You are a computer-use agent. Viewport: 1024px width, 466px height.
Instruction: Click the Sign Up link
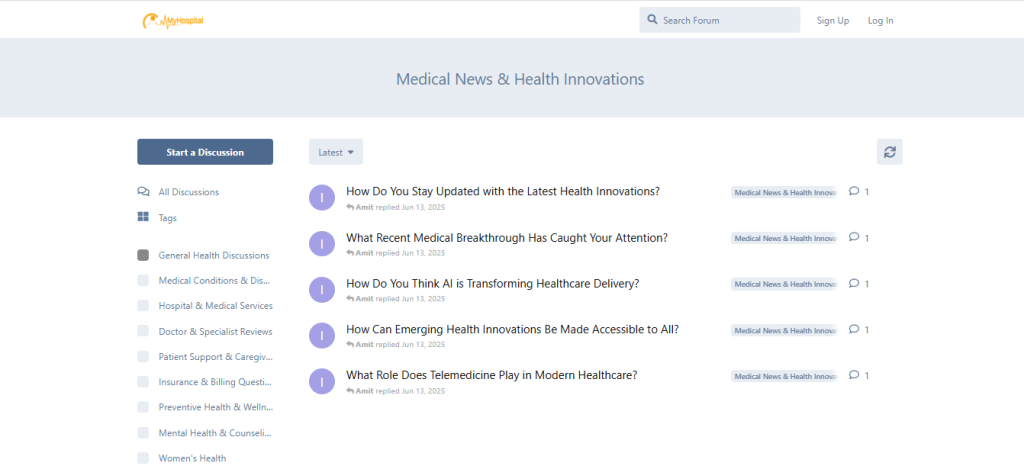point(832,20)
